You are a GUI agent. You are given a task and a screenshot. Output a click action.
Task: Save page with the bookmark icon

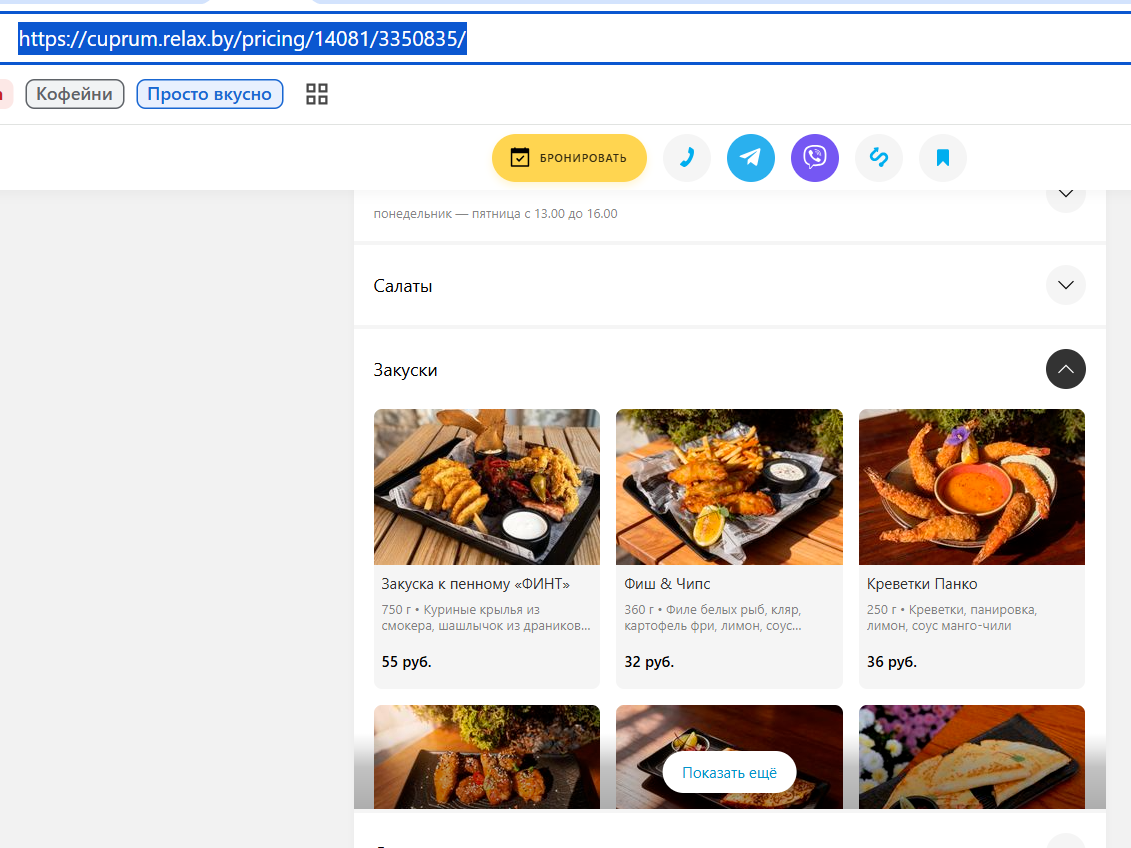pos(943,158)
